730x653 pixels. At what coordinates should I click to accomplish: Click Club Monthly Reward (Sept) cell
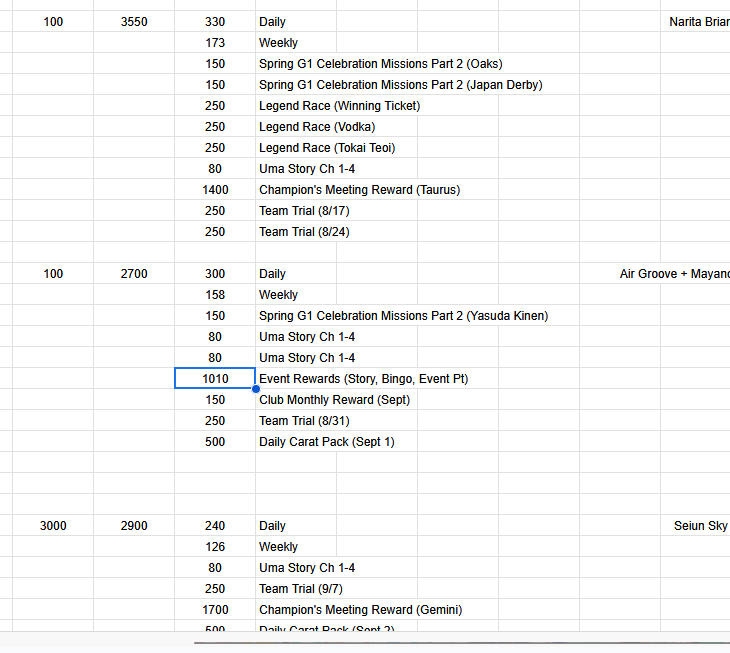[x=334, y=400]
